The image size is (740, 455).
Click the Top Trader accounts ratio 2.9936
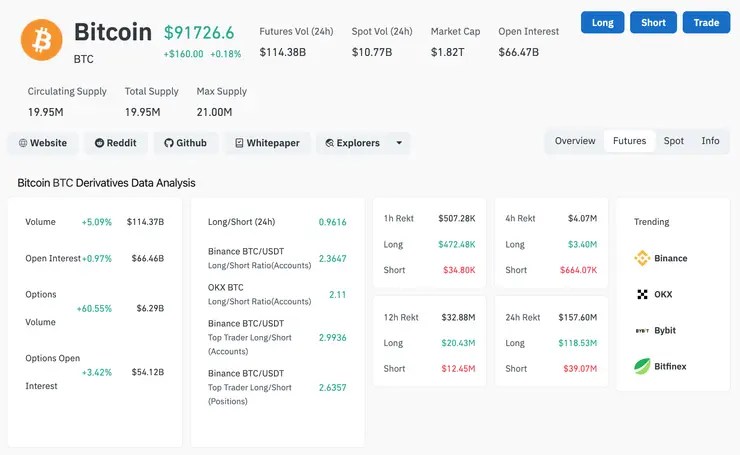coord(332,337)
